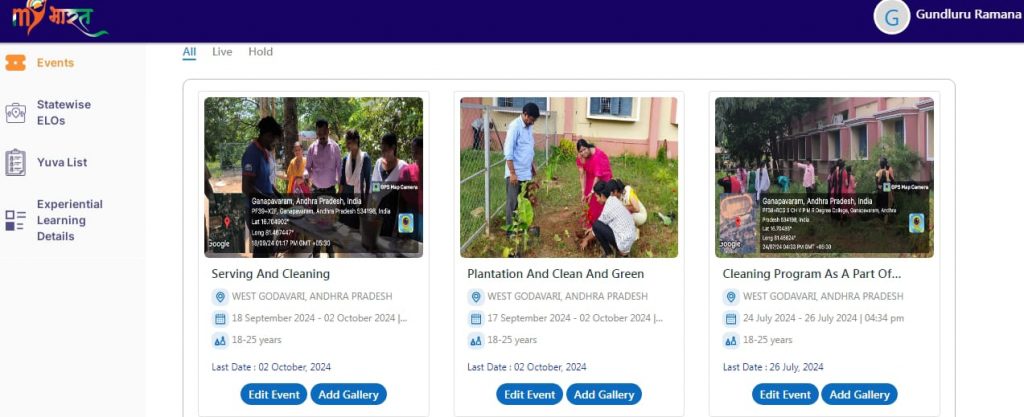Click the Statewise ELOs sidebar icon

click(x=15, y=113)
